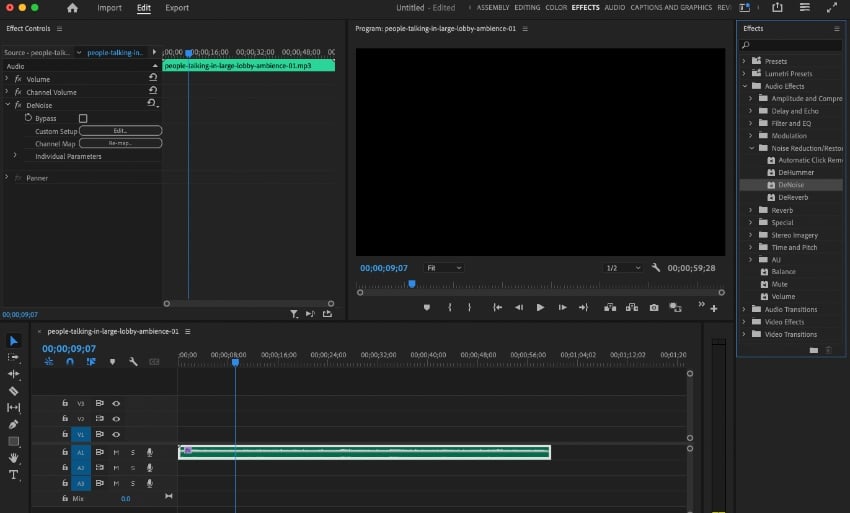
Task: Expand Amplitude and Compression folder
Action: 751,99
